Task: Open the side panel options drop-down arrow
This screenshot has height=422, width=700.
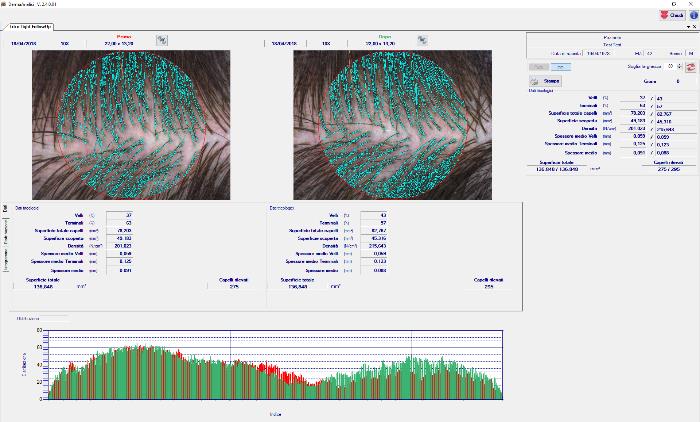Action: tap(688, 27)
